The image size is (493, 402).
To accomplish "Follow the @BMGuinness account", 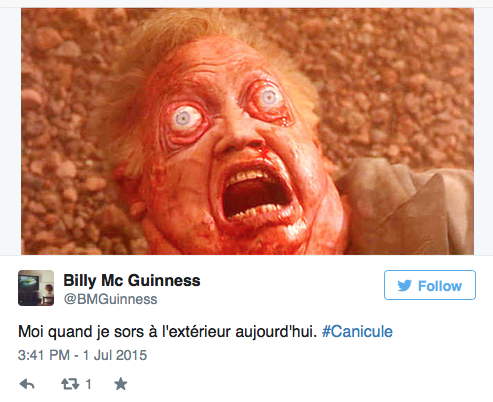I will click(x=430, y=285).
